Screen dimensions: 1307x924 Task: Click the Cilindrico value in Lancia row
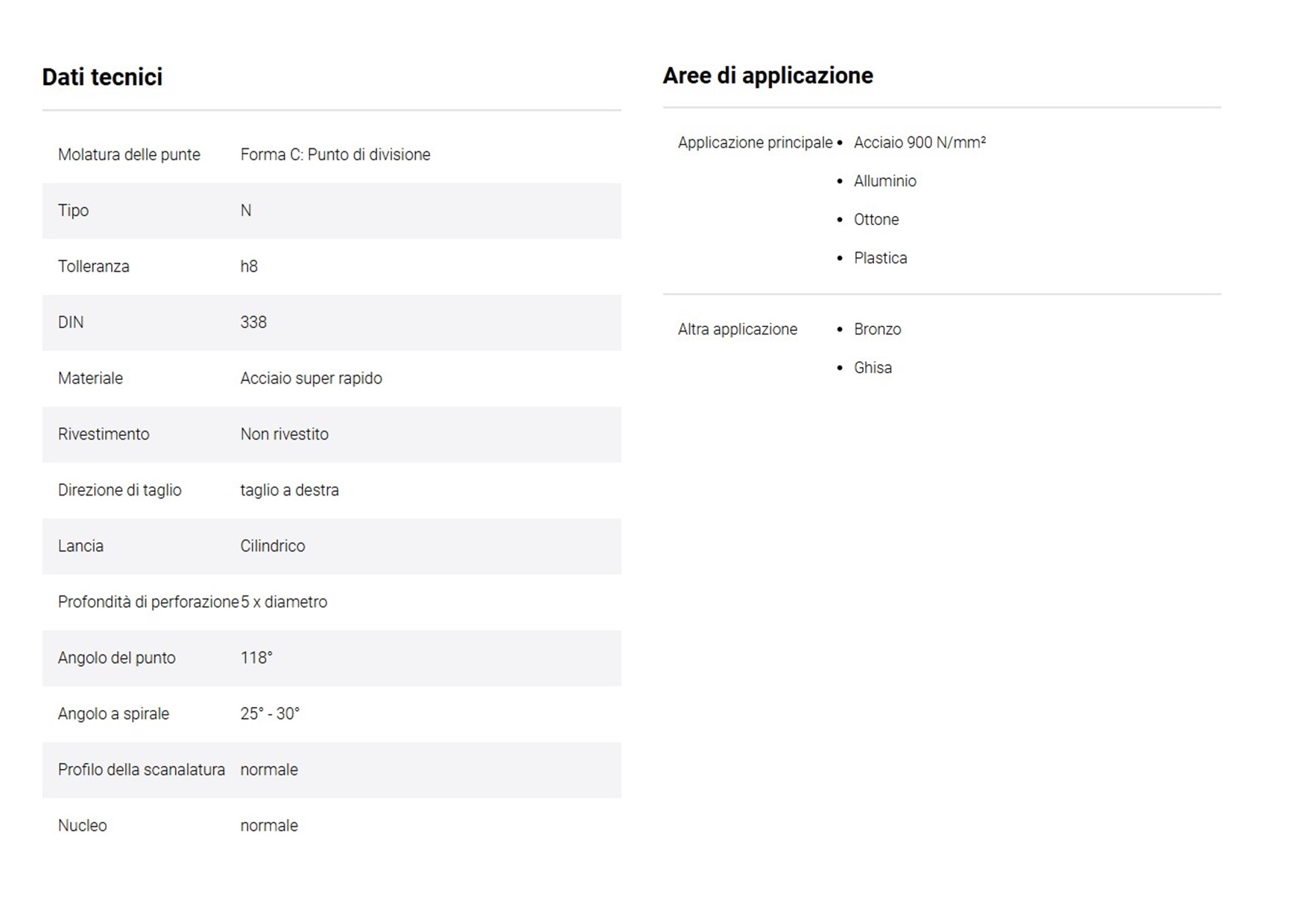pyautogui.click(x=272, y=545)
